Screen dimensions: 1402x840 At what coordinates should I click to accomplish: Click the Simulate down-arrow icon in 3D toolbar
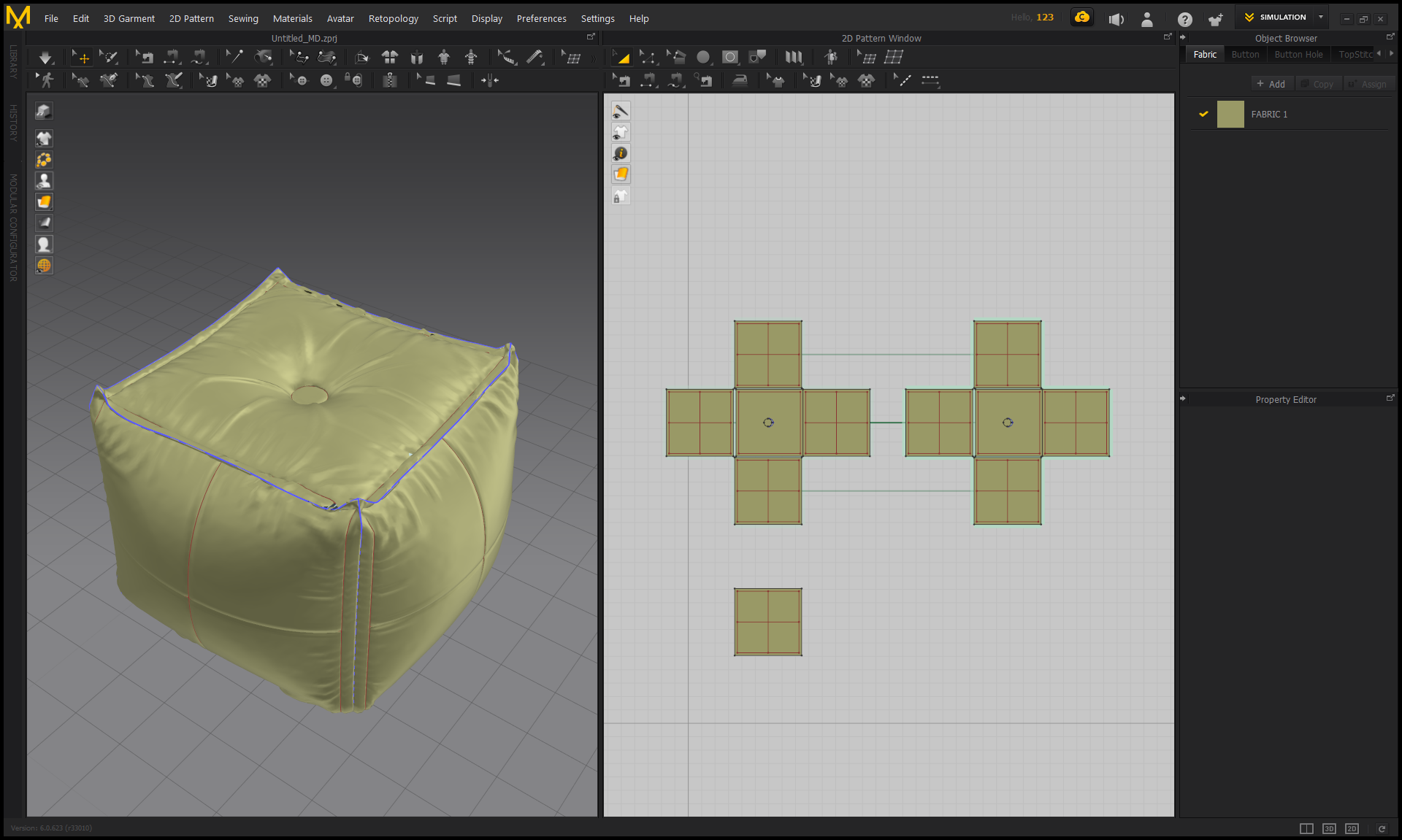pyautogui.click(x=45, y=58)
